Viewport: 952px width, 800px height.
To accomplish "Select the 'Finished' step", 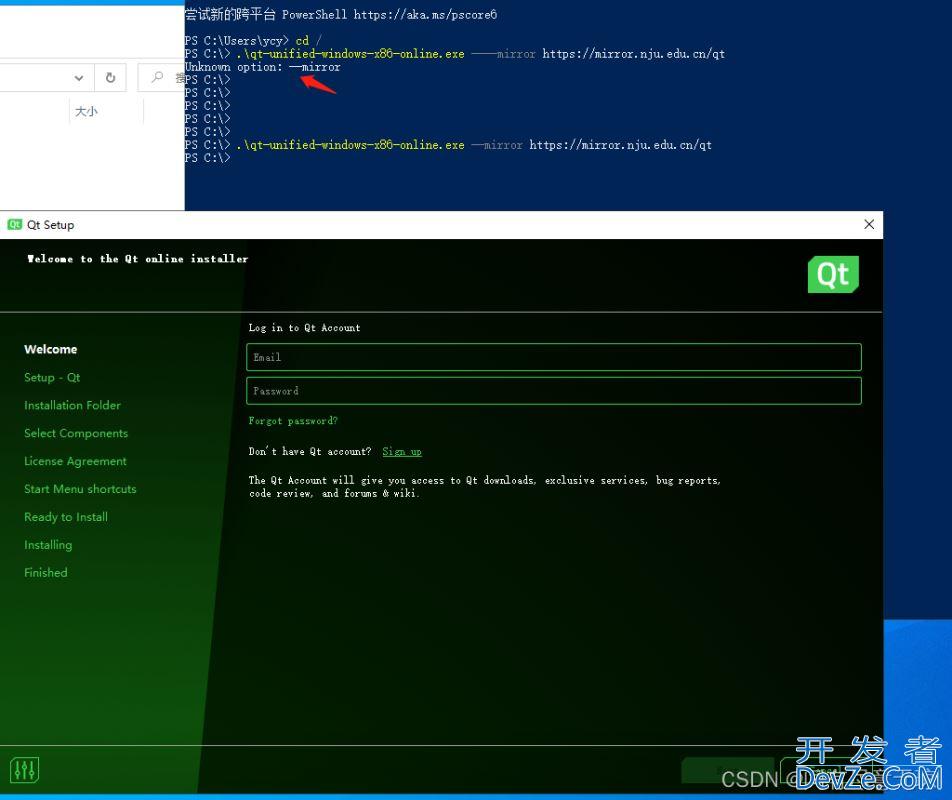I will (46, 572).
